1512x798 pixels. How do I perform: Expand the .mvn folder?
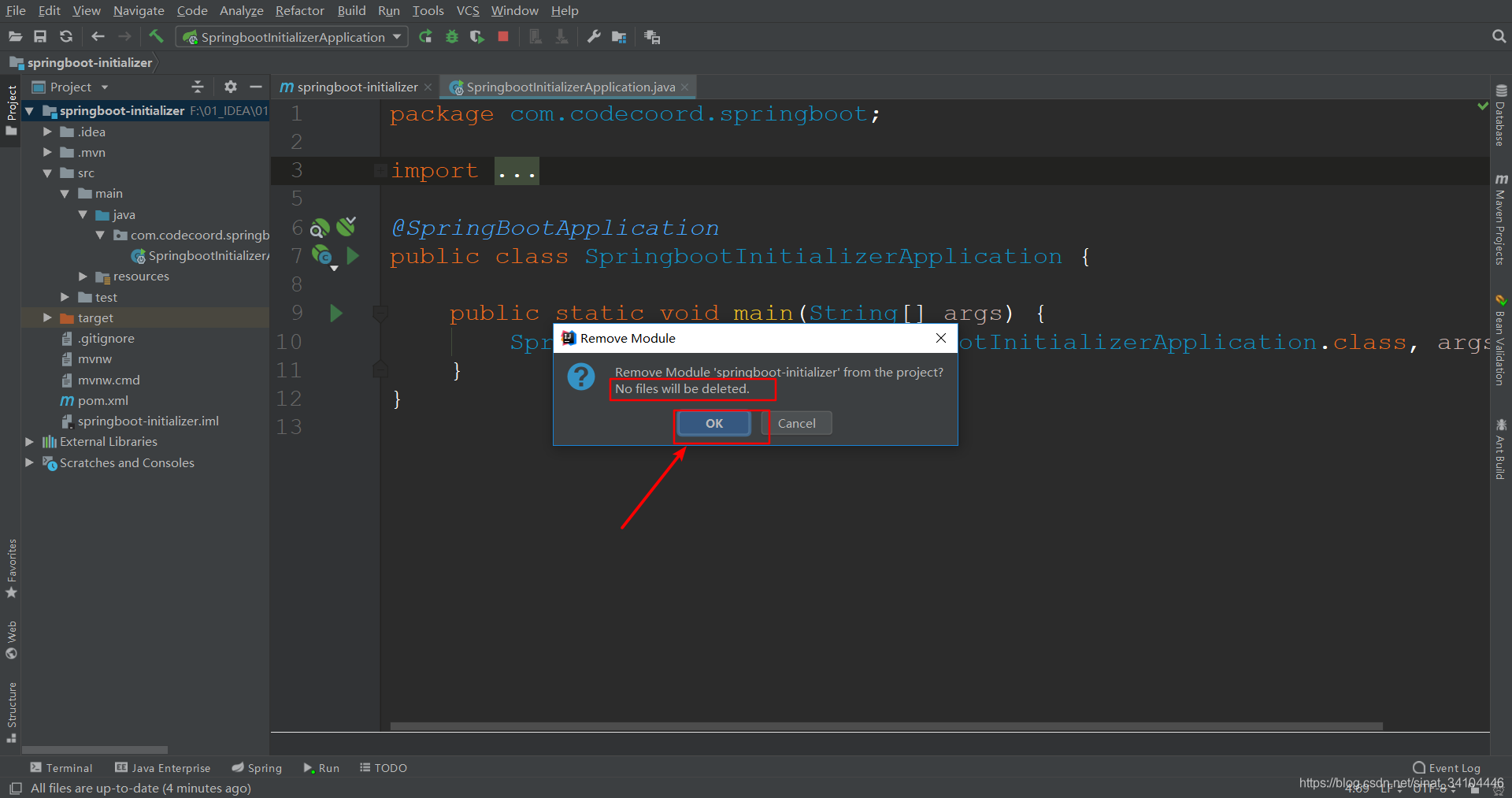click(x=47, y=152)
